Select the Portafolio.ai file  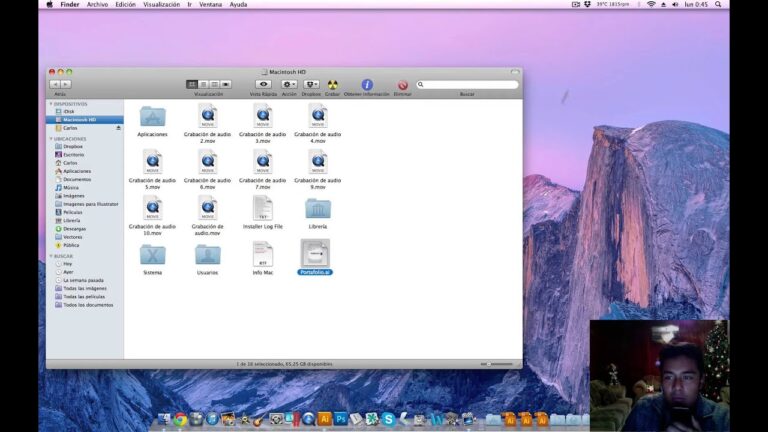coord(315,253)
